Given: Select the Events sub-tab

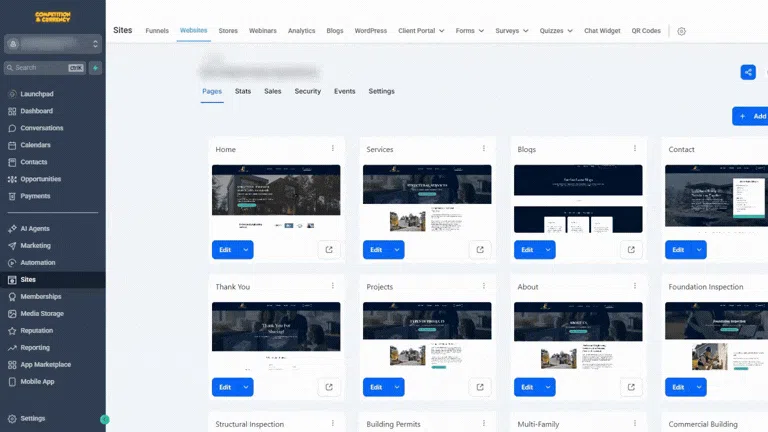Looking at the screenshot, I should pos(344,91).
